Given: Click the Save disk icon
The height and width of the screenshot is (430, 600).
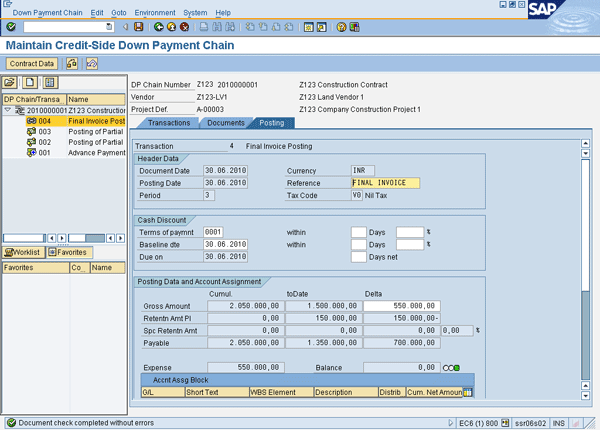Looking at the screenshot, I should pos(138,27).
